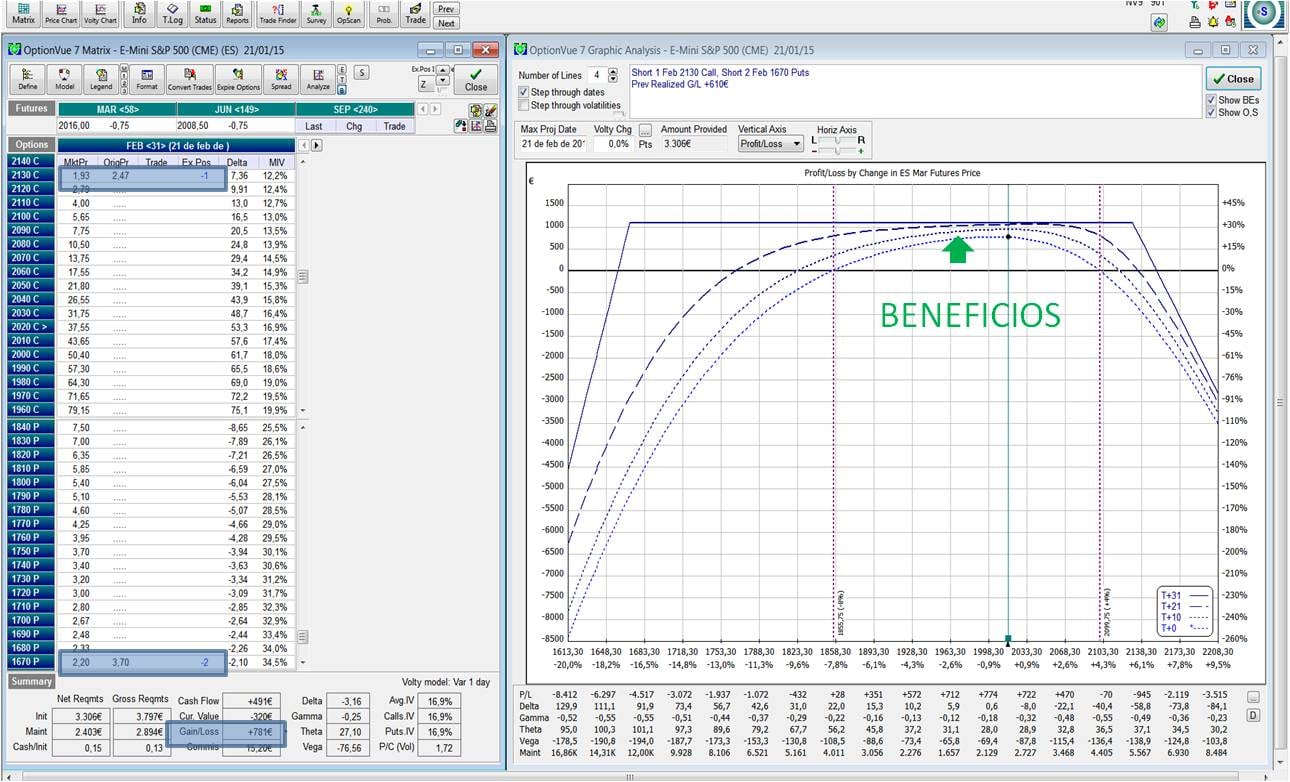
Task: Toggle Step through dates checkbox
Action: 524,92
